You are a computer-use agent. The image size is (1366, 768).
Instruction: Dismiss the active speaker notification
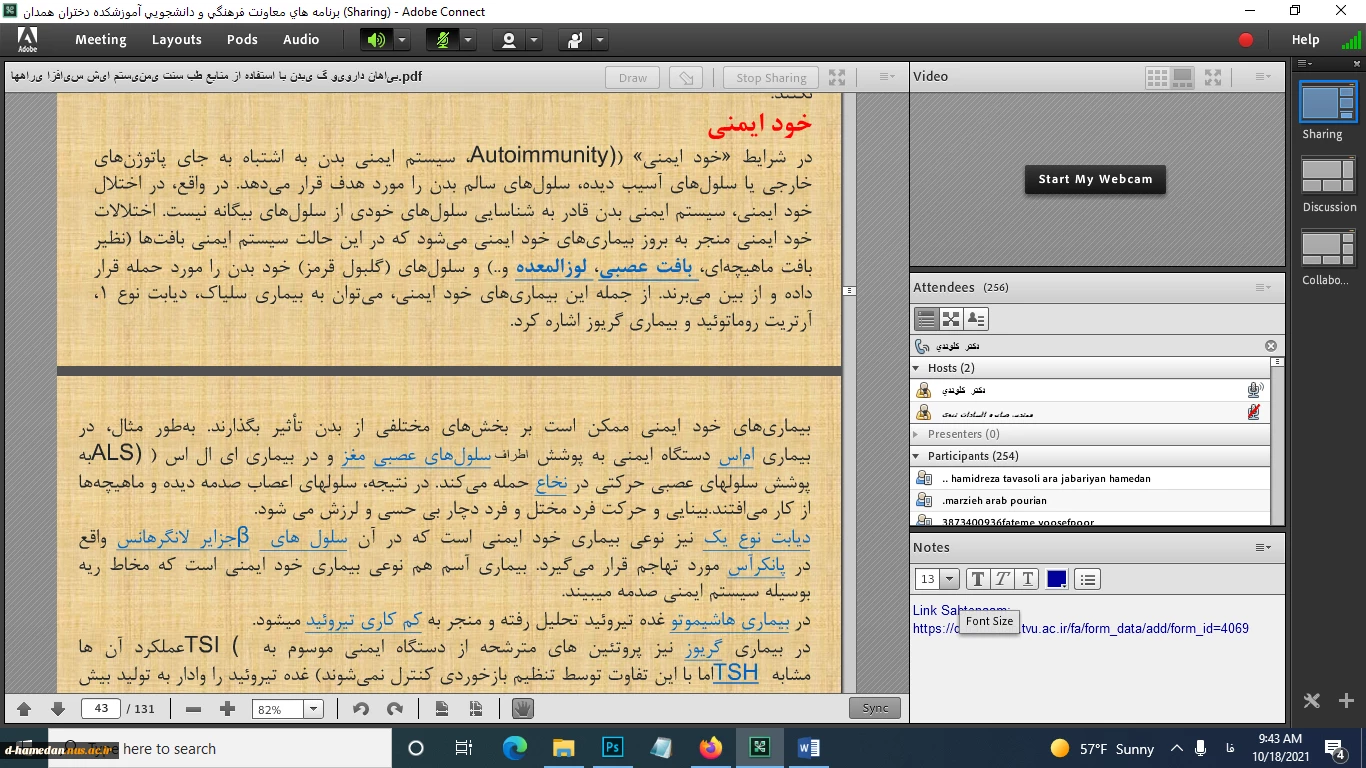point(1271,346)
